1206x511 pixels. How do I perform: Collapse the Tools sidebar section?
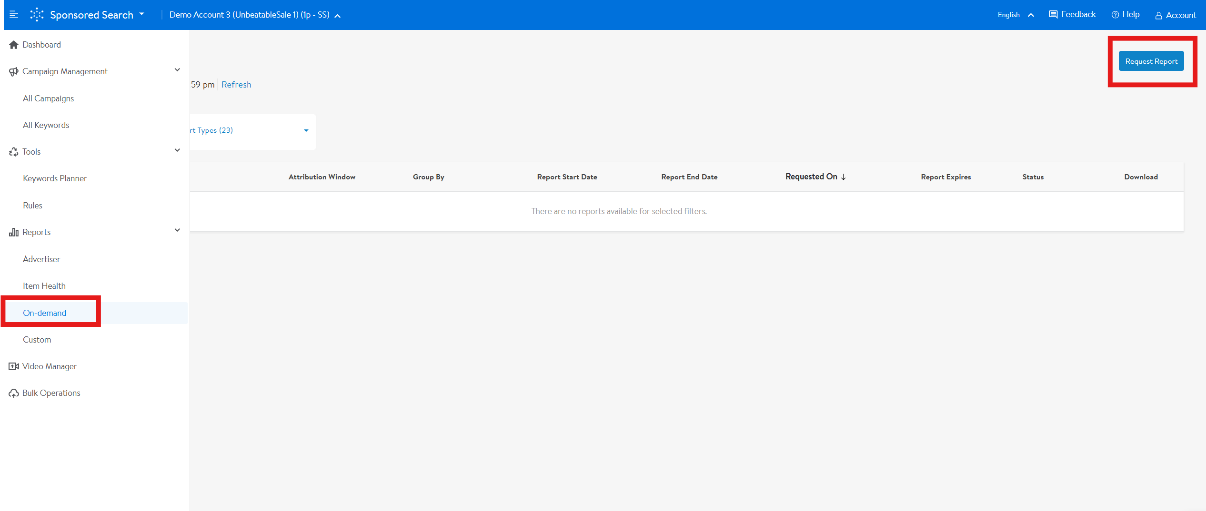click(177, 151)
